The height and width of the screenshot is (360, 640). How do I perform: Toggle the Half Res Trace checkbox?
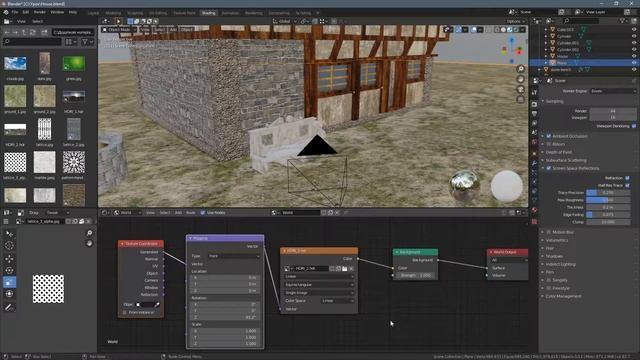pos(627,185)
